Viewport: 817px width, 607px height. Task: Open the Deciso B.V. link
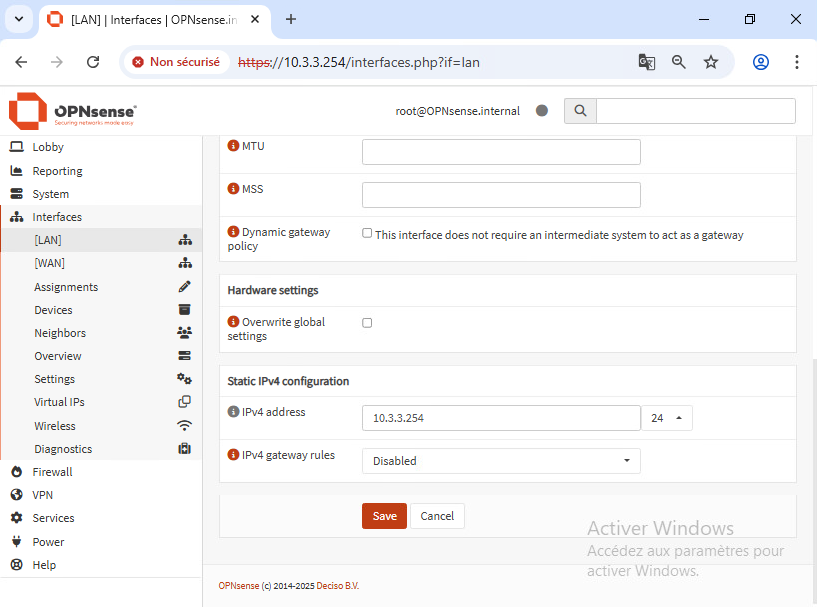338,586
